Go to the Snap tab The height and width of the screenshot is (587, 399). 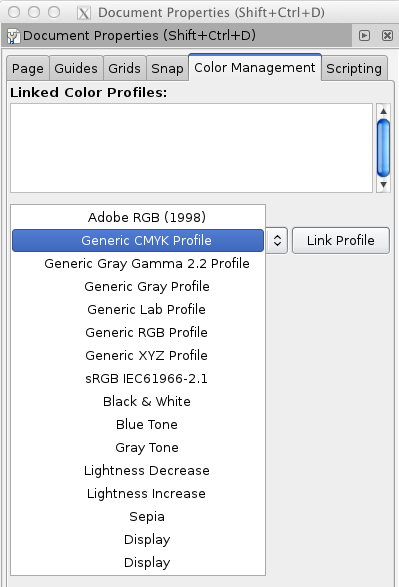167,69
